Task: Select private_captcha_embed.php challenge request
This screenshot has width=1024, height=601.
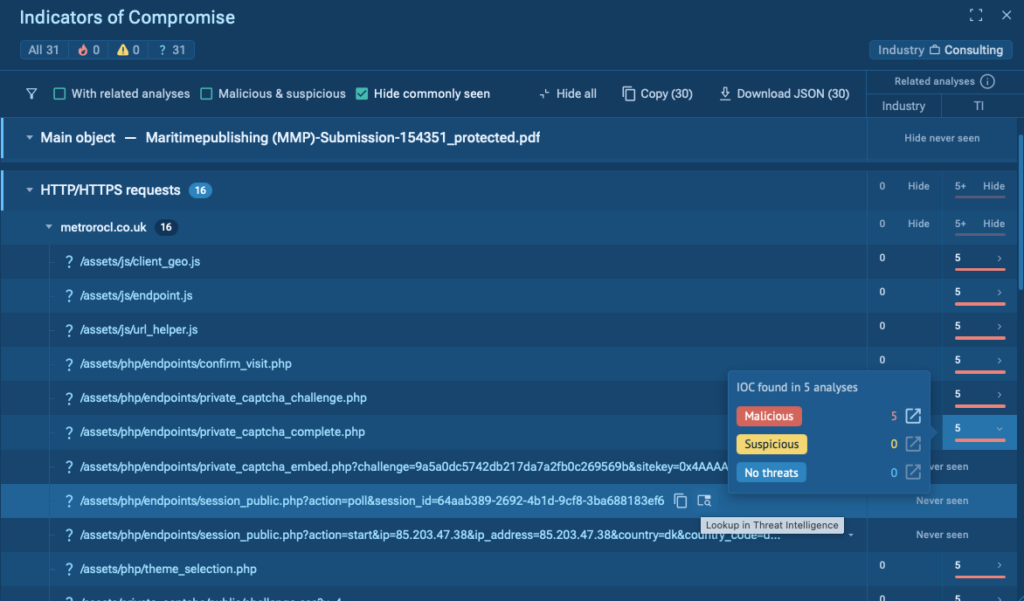Action: point(404,466)
